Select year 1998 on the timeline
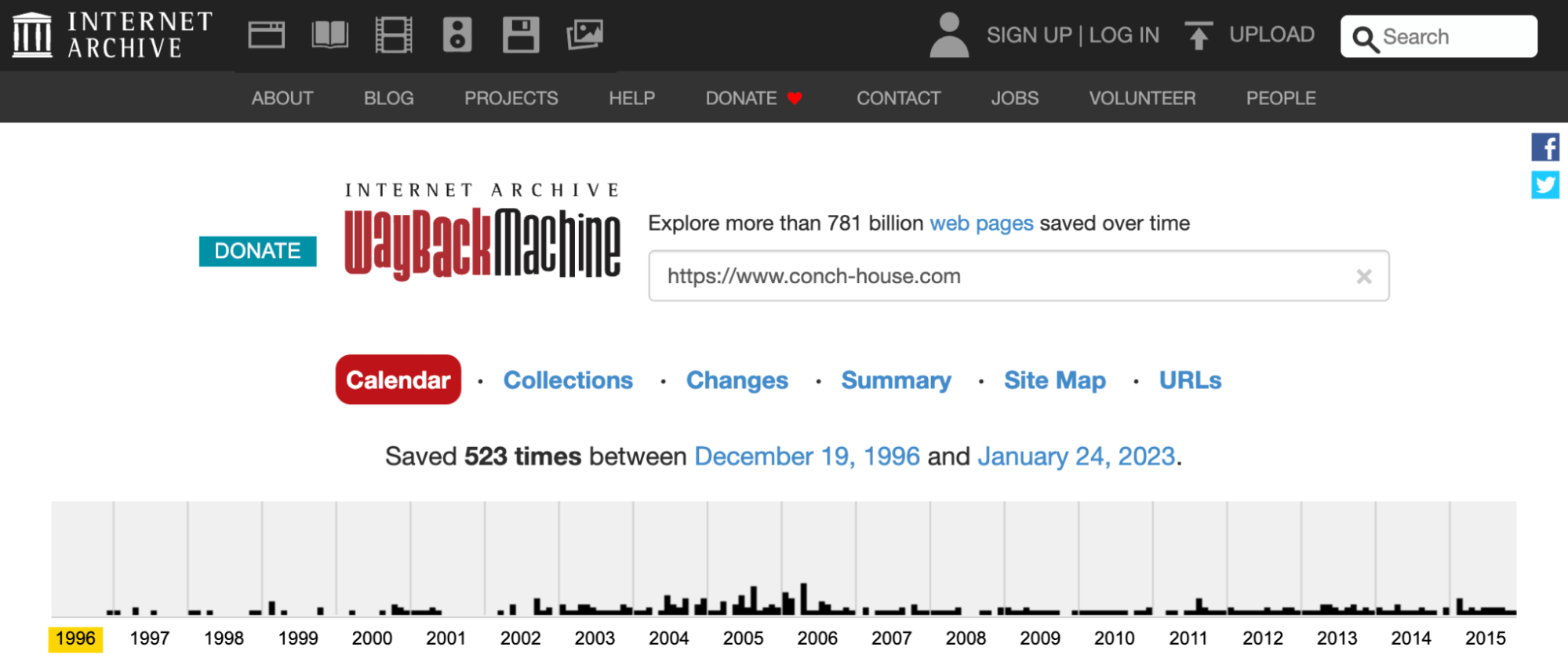Image resolution: width=1568 pixels, height=669 pixels. pos(224,638)
